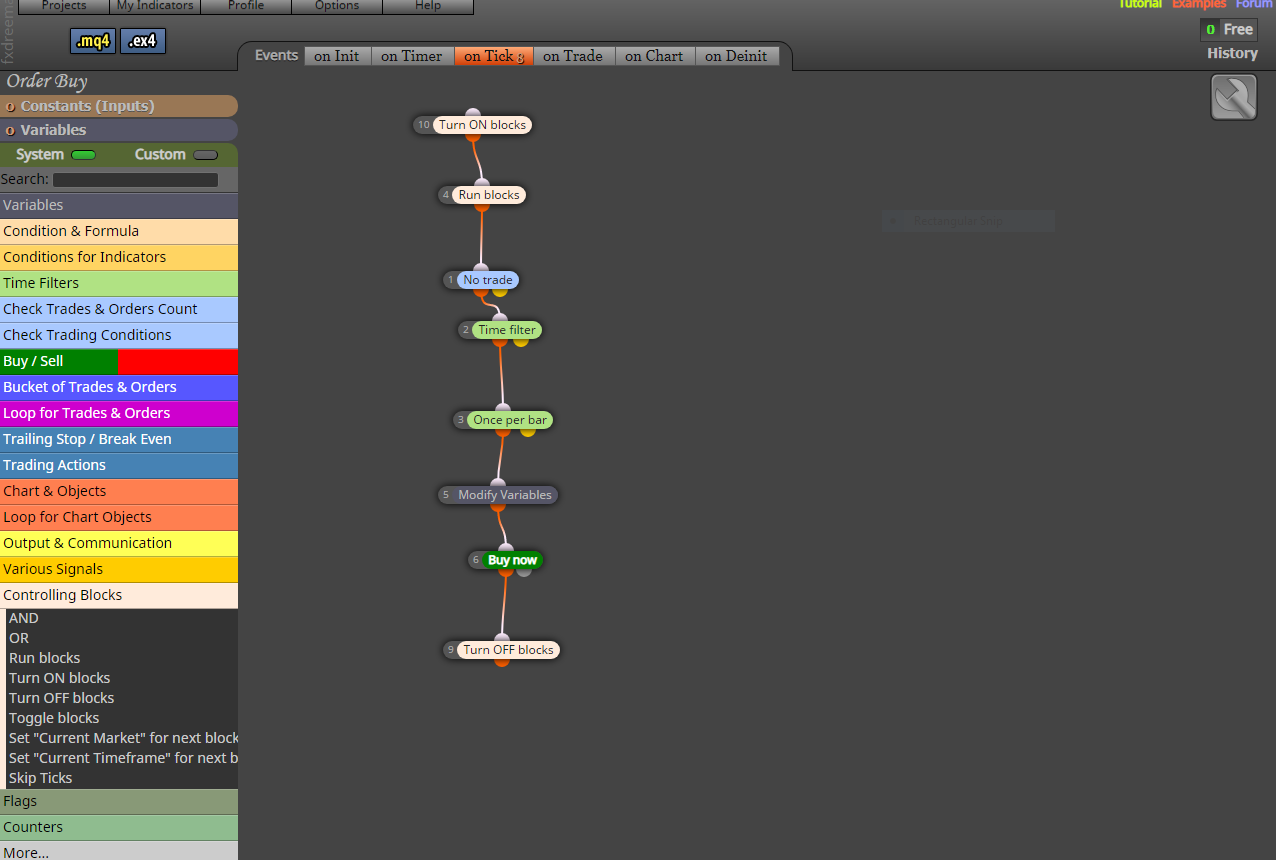Expand Loop for Trades & Orders category

pos(119,413)
